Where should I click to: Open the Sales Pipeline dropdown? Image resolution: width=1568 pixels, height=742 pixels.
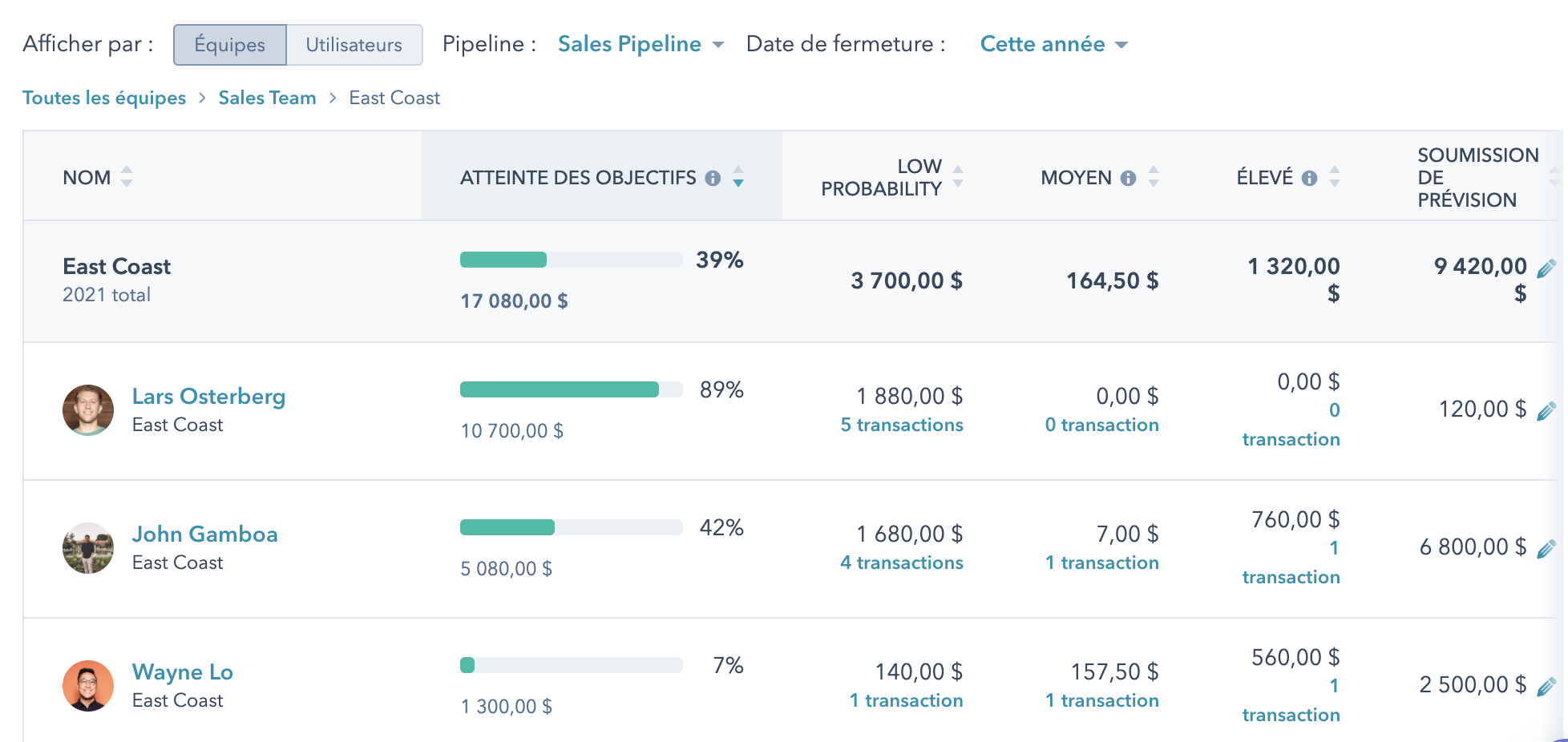641,44
